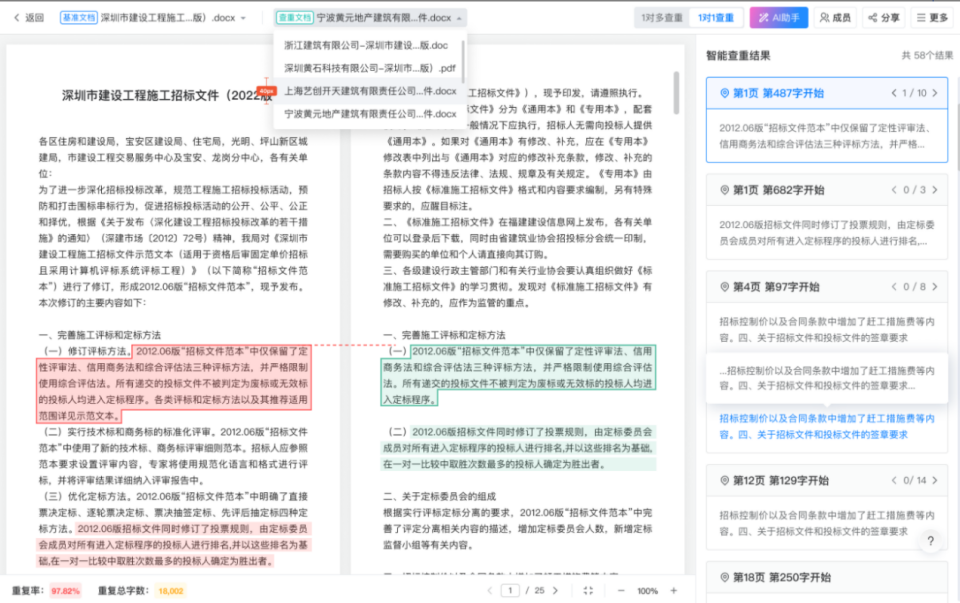Click the 第12页 第129字开始 result snippet
The height and width of the screenshot is (603, 960).
coord(827,523)
